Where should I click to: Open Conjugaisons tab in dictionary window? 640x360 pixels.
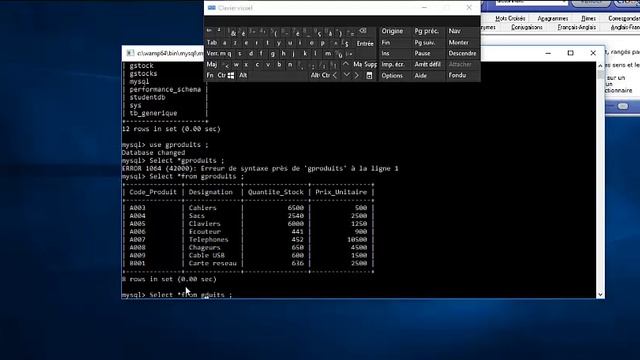pyautogui.click(x=527, y=27)
